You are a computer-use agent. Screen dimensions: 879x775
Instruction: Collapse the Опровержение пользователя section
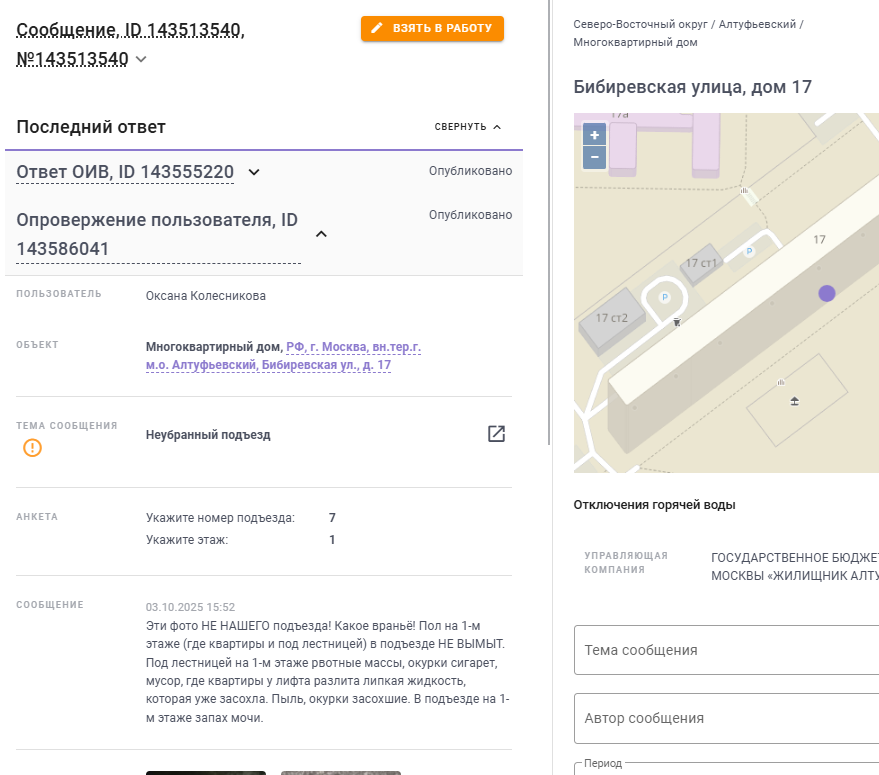pyautogui.click(x=321, y=234)
